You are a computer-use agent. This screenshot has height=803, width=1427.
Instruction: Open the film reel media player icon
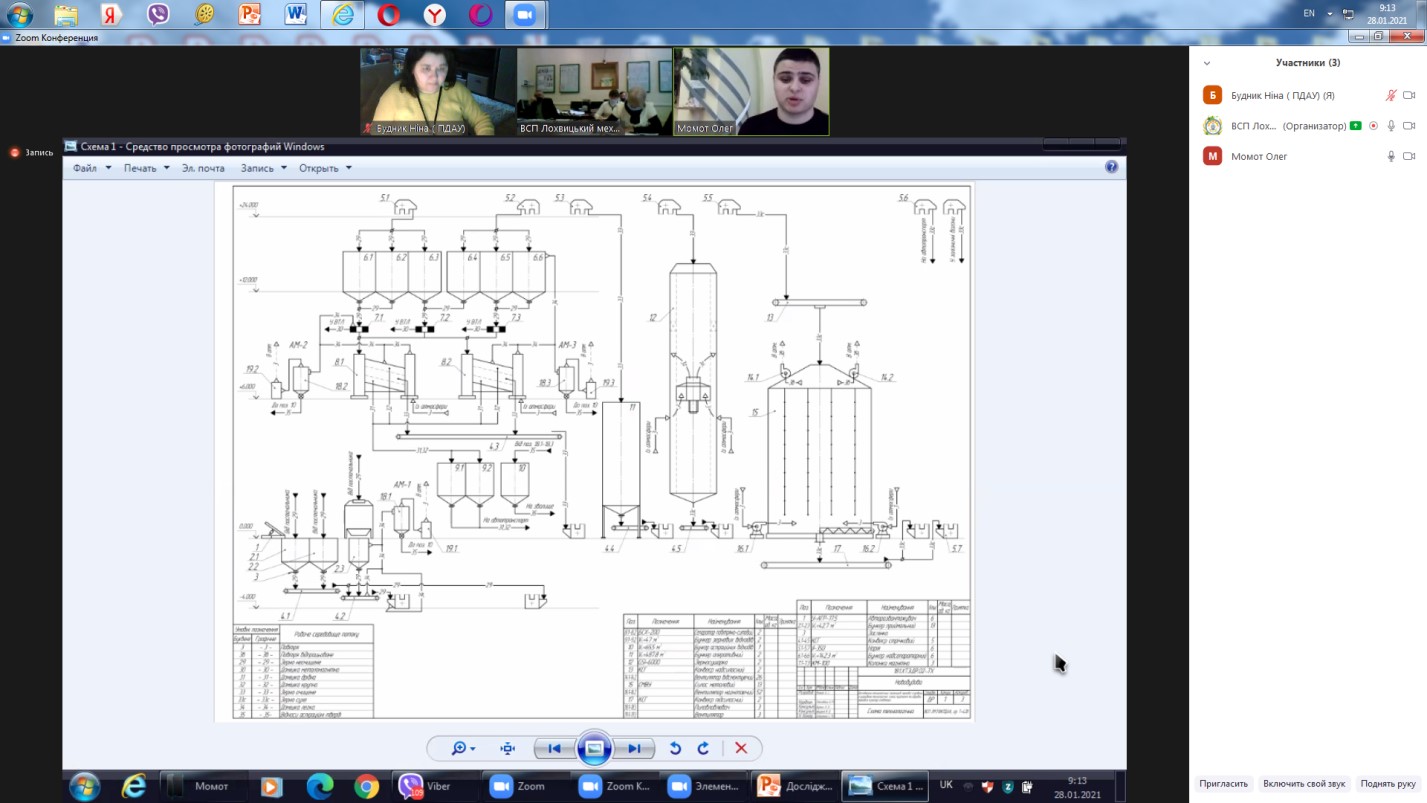[204, 15]
